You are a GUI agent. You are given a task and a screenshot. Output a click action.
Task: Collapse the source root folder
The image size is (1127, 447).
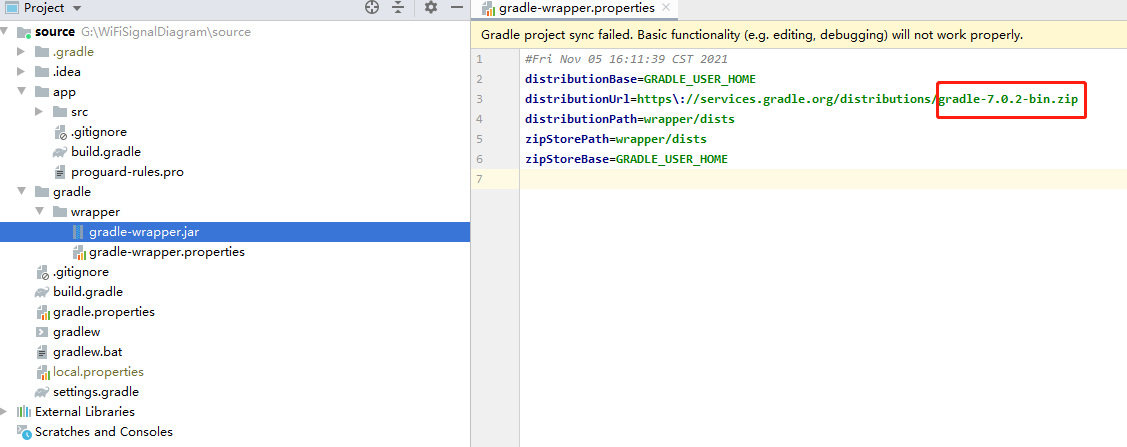tap(6, 32)
